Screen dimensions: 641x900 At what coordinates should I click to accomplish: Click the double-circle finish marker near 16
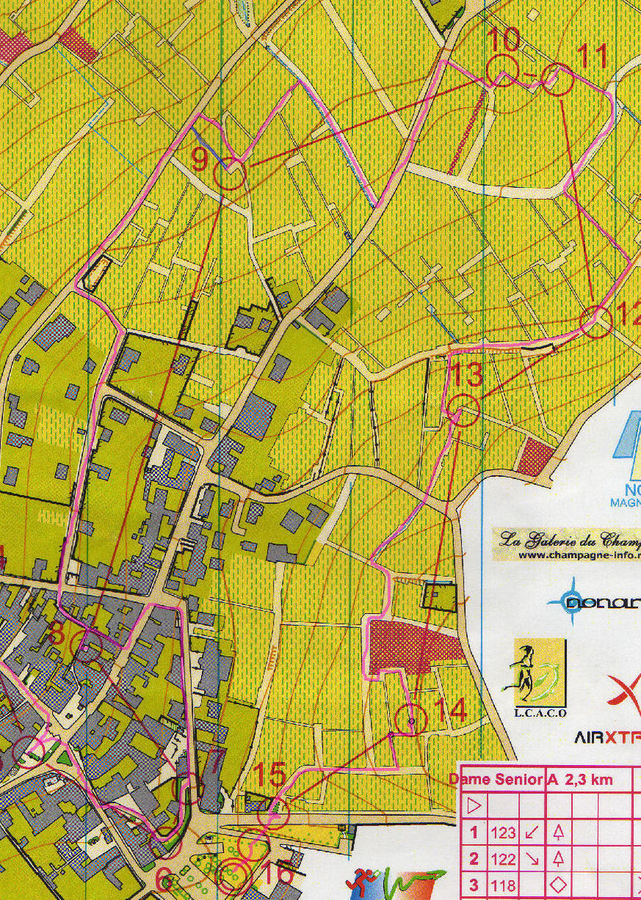[x=234, y=876]
